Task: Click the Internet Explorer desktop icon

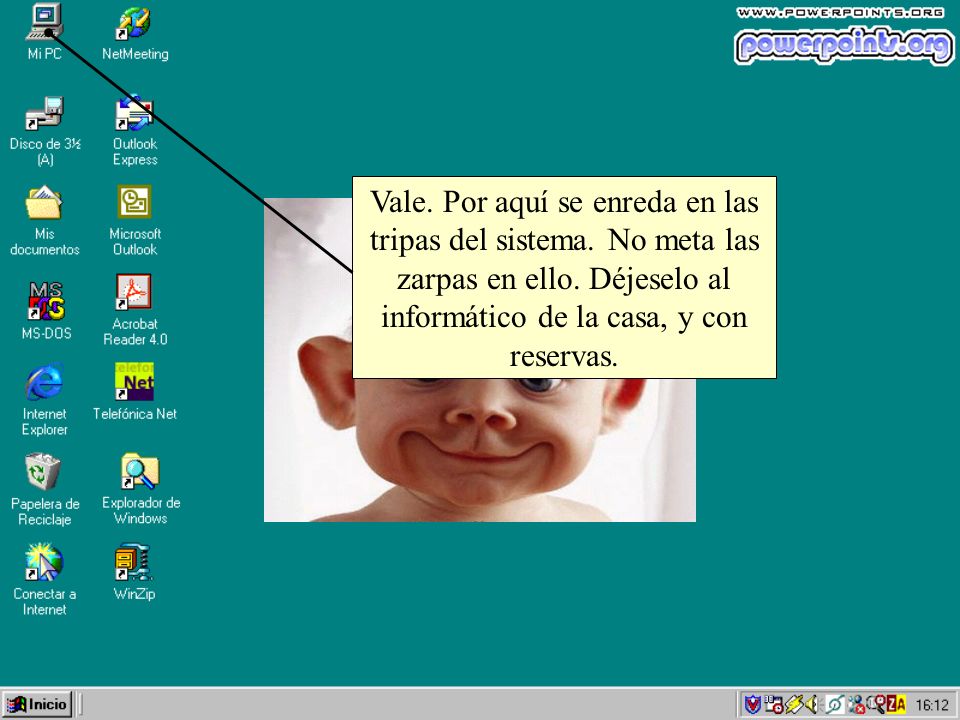Action: click(x=44, y=399)
